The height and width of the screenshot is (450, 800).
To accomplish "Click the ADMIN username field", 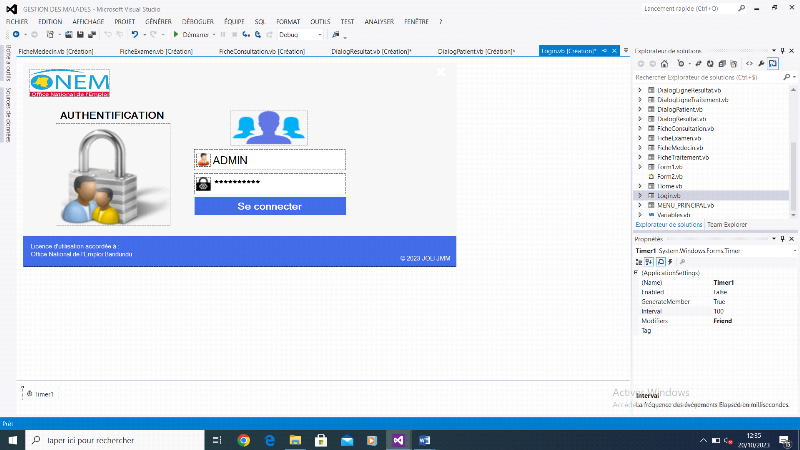I will [277, 159].
